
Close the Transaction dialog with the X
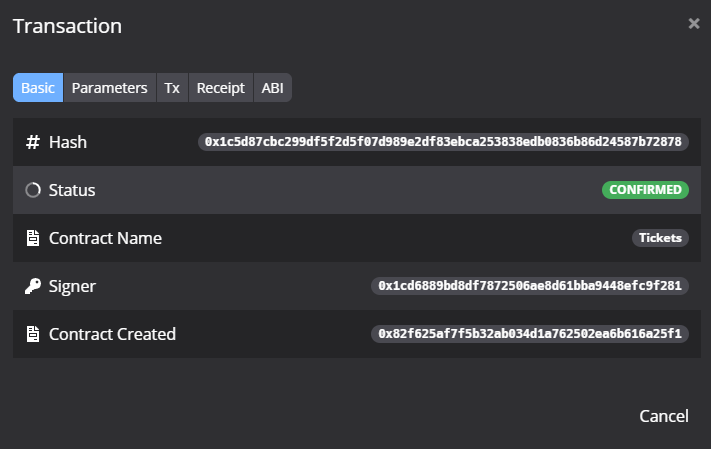pyautogui.click(x=694, y=24)
